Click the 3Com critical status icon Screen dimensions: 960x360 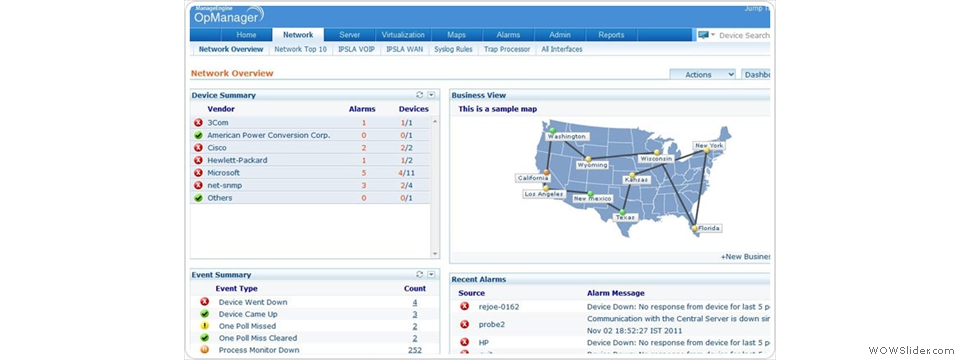tap(198, 122)
